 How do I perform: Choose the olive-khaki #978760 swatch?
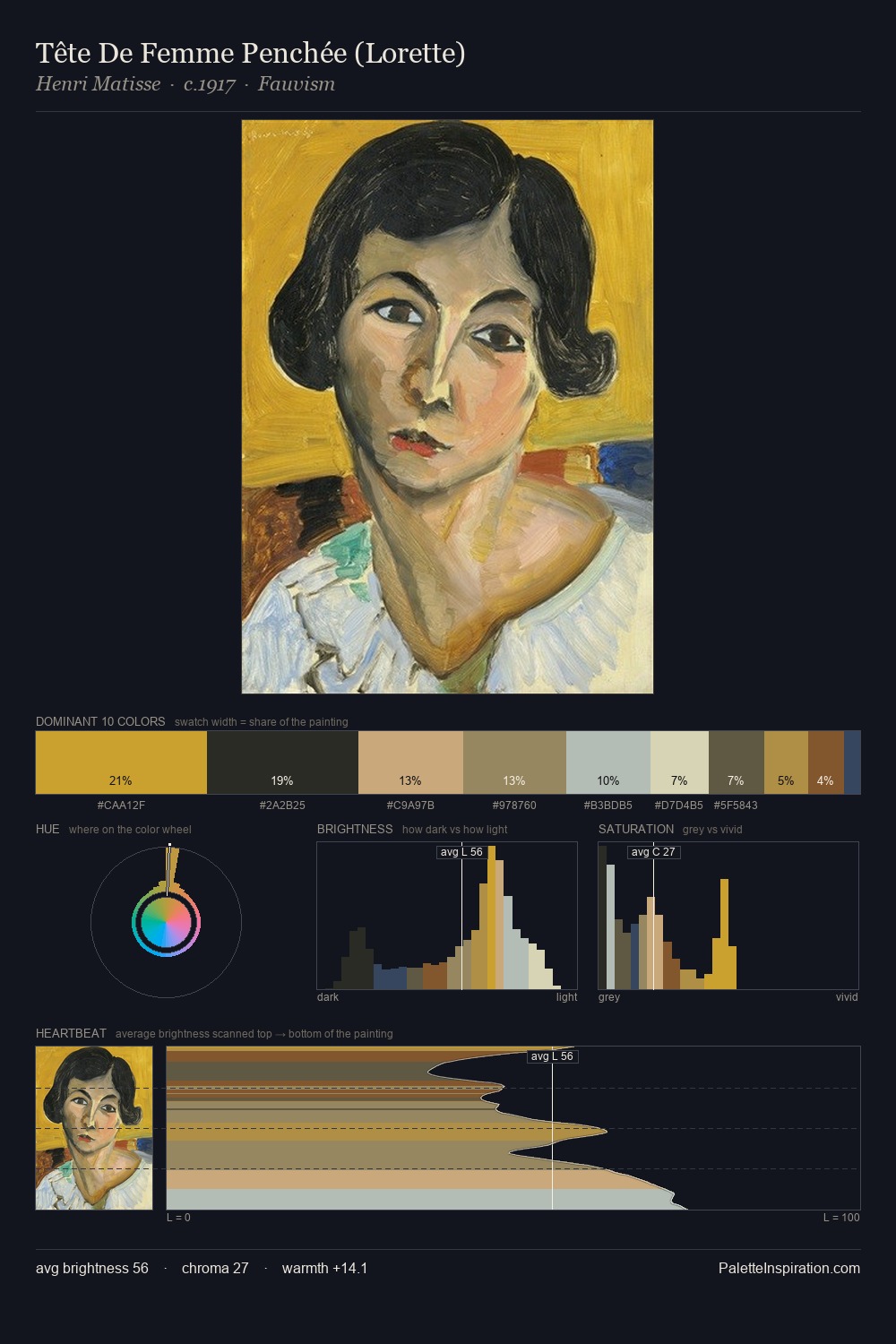pos(514,762)
